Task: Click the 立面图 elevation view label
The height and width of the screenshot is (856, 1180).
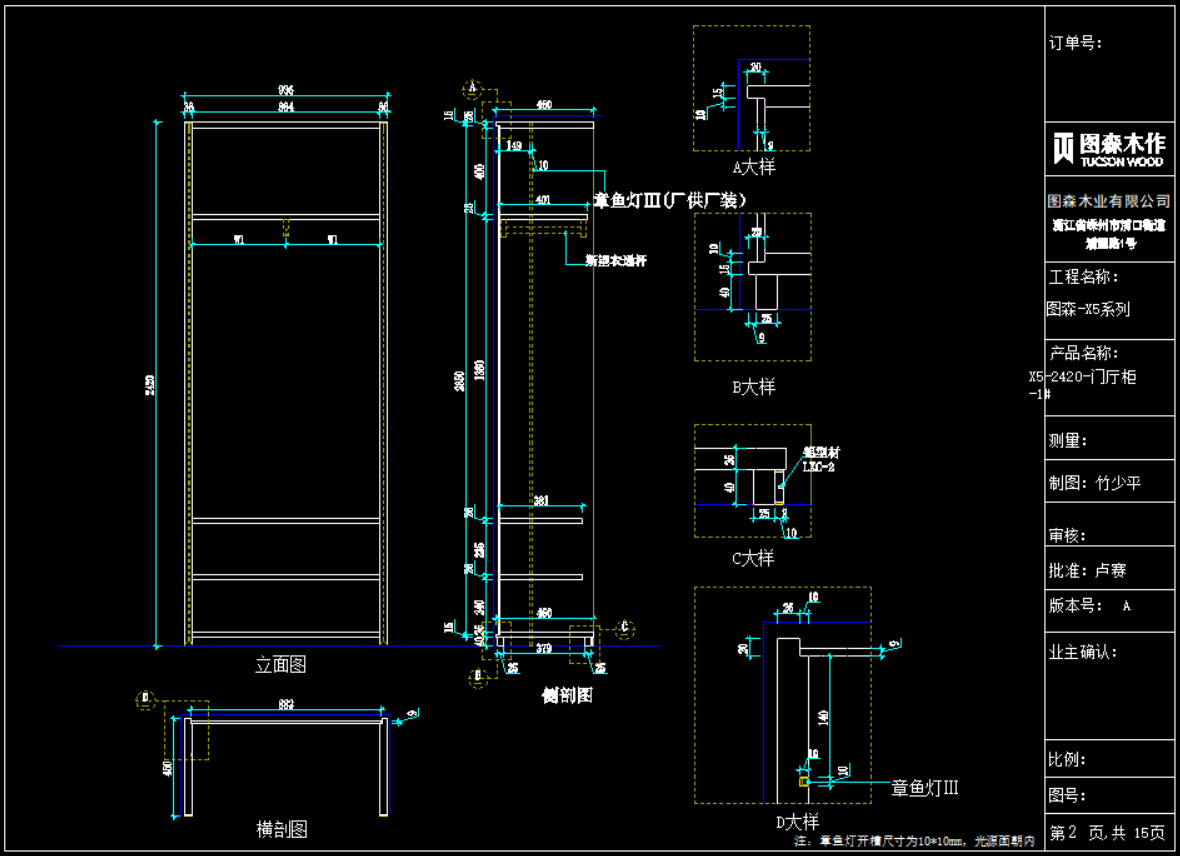Action: coord(281,664)
